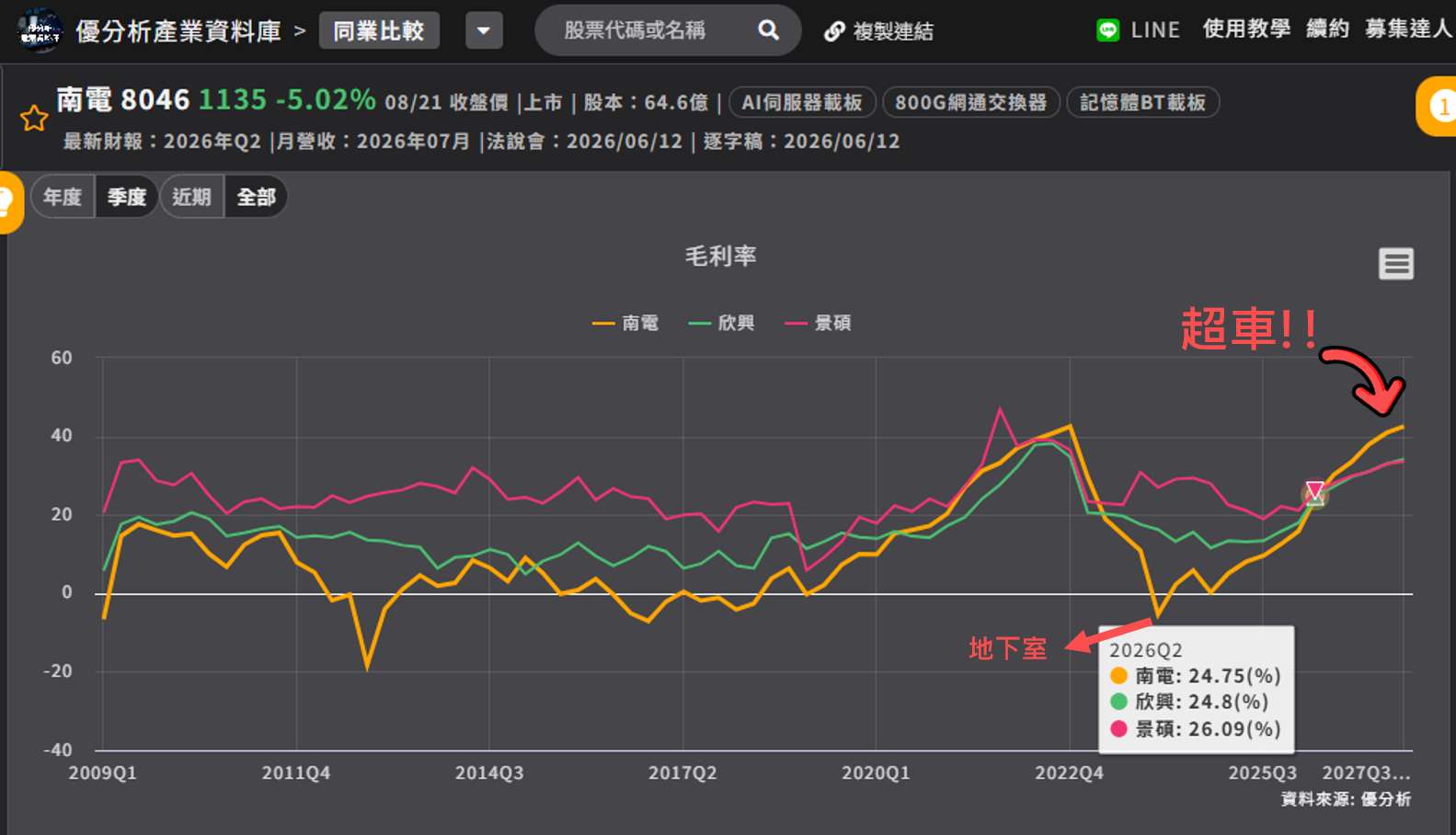Expand the 同業比較 dropdown arrow
Image resolution: width=1456 pixels, height=835 pixels.
484,30
